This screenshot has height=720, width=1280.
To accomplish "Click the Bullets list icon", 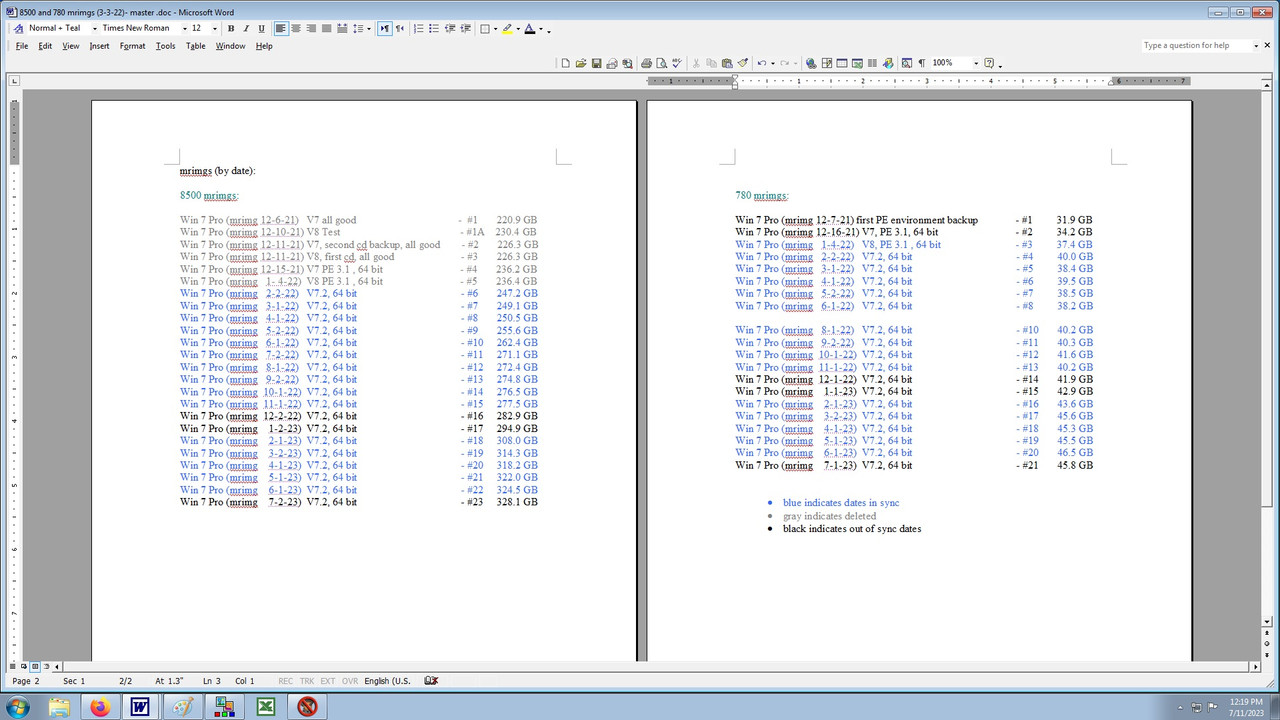I will coord(434,28).
